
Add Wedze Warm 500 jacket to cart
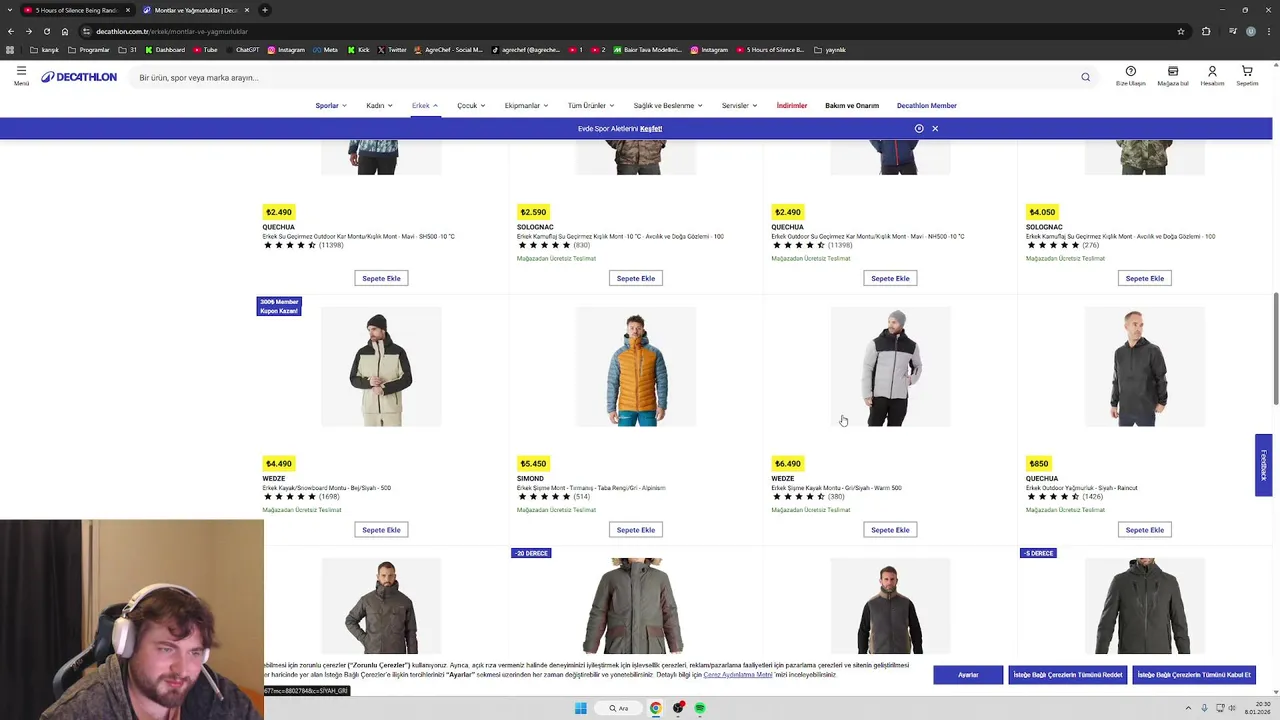[x=890, y=530]
